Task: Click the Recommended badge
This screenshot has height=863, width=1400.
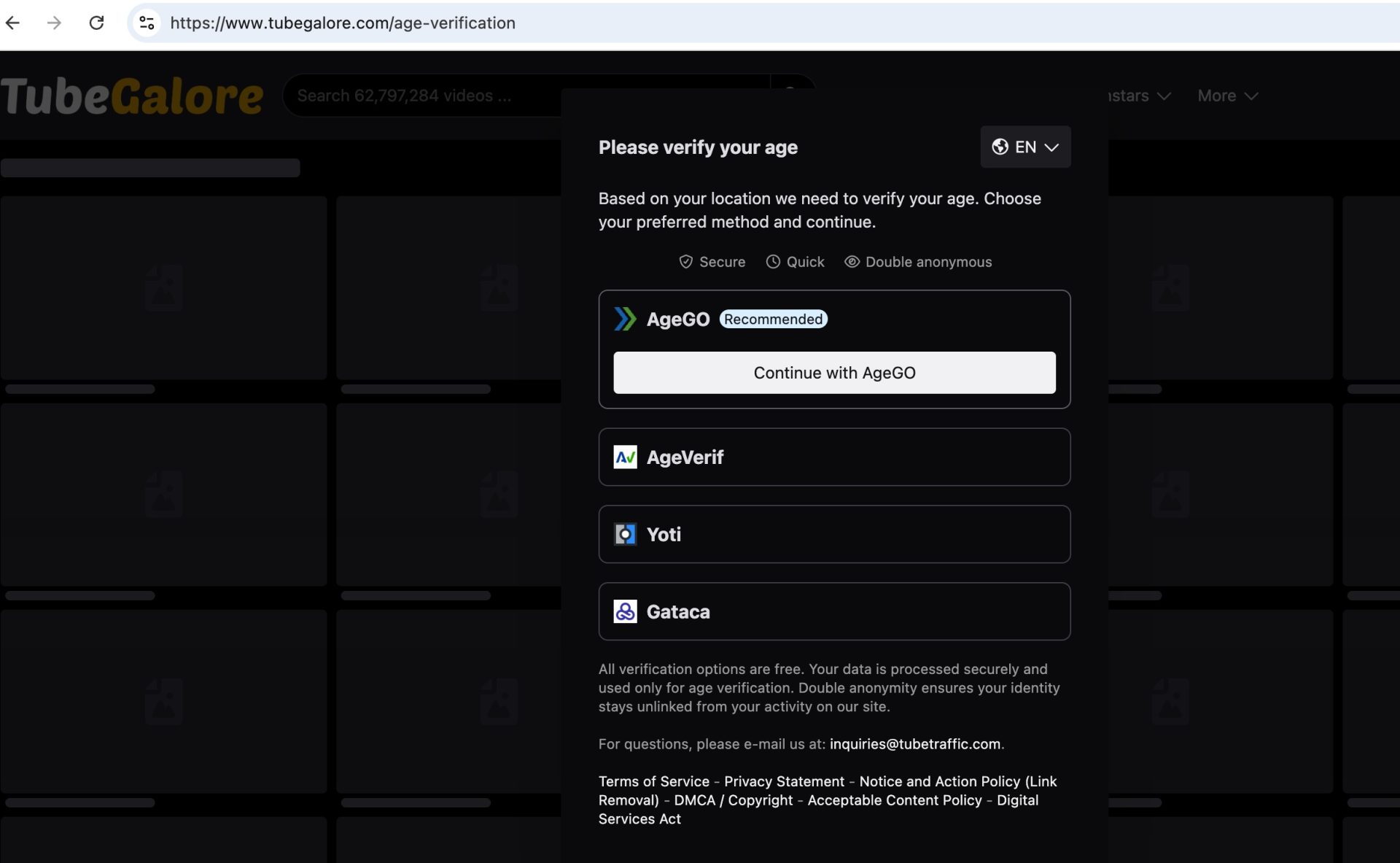Action: click(x=773, y=319)
